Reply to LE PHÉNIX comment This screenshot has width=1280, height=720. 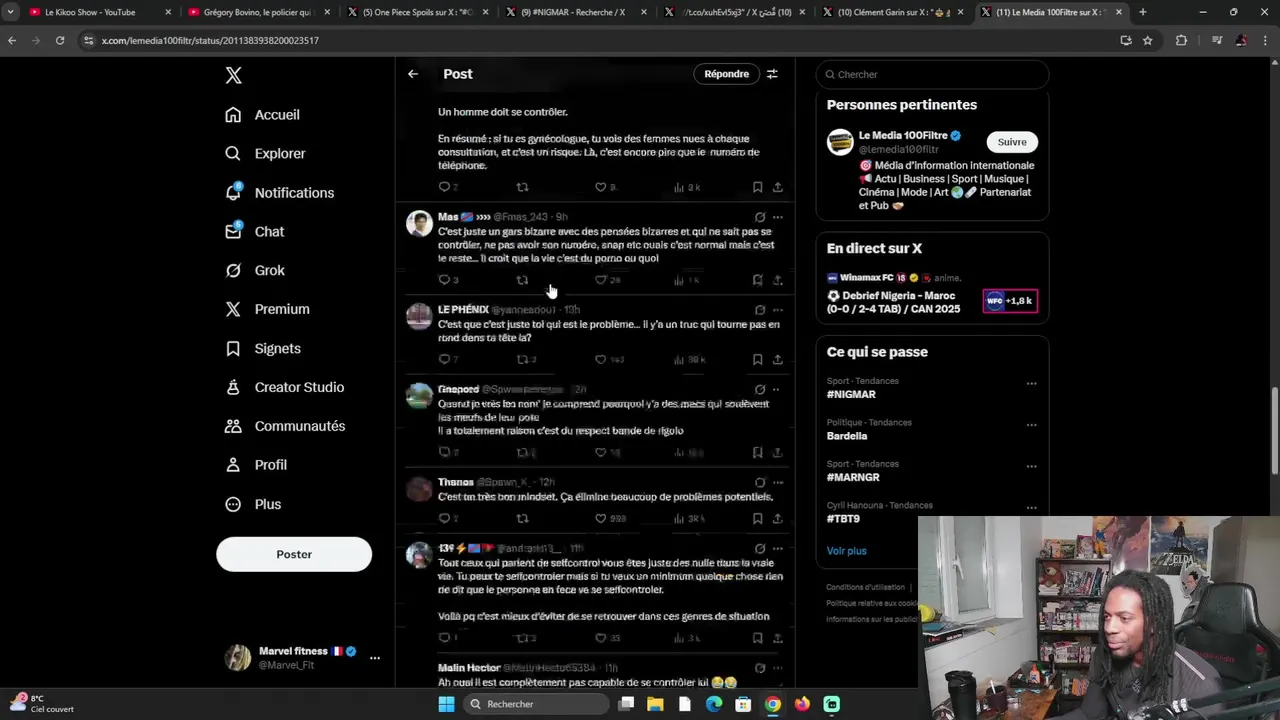click(x=444, y=360)
